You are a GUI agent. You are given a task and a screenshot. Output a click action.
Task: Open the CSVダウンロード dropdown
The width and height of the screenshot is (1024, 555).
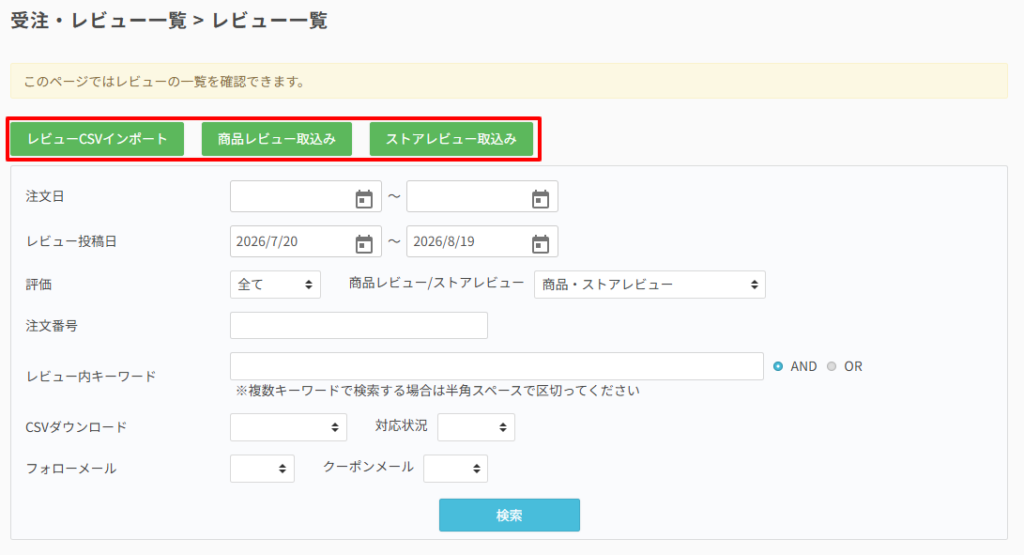point(288,427)
